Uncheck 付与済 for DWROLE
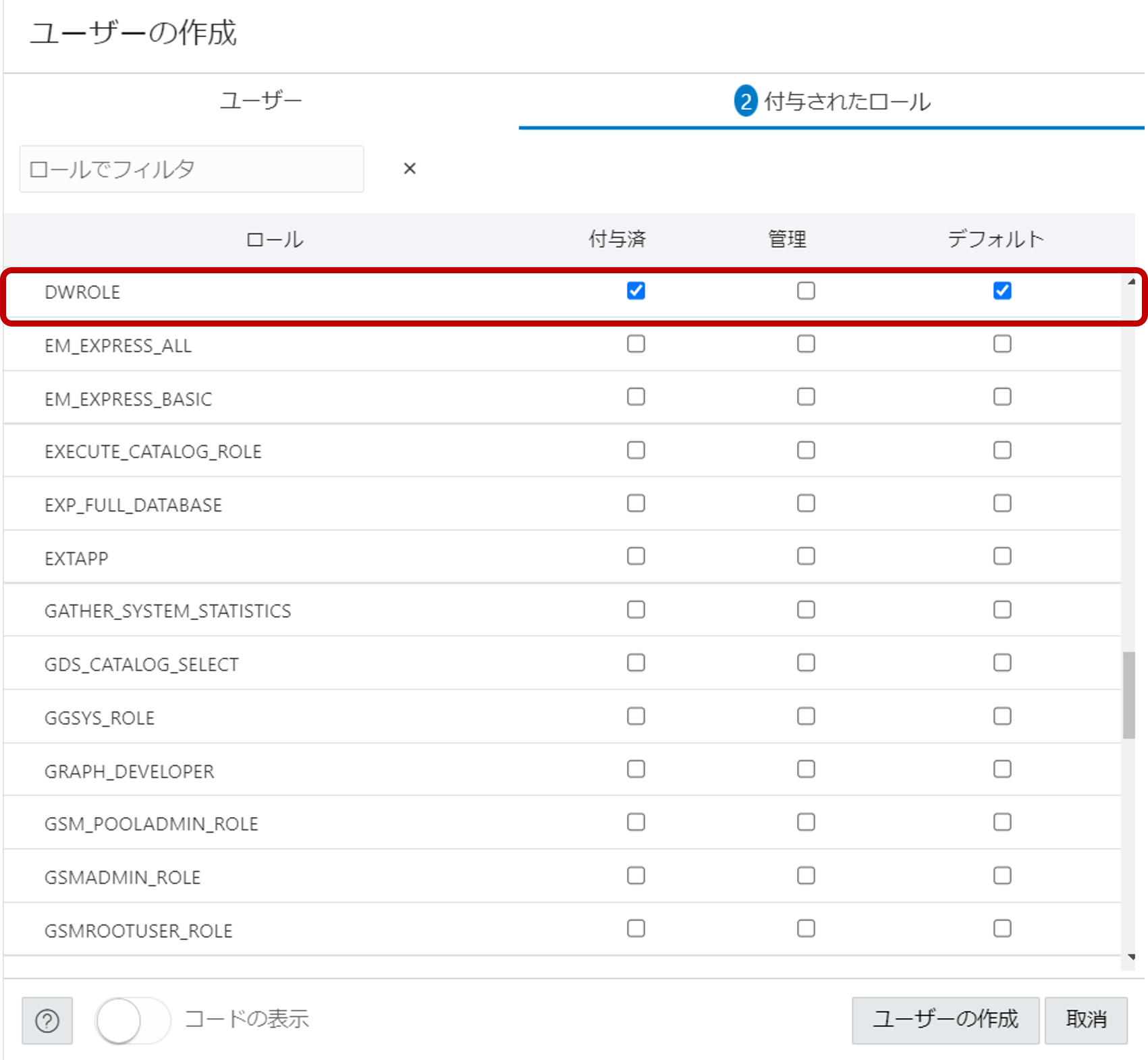The width and height of the screenshot is (1148, 1060). (635, 291)
